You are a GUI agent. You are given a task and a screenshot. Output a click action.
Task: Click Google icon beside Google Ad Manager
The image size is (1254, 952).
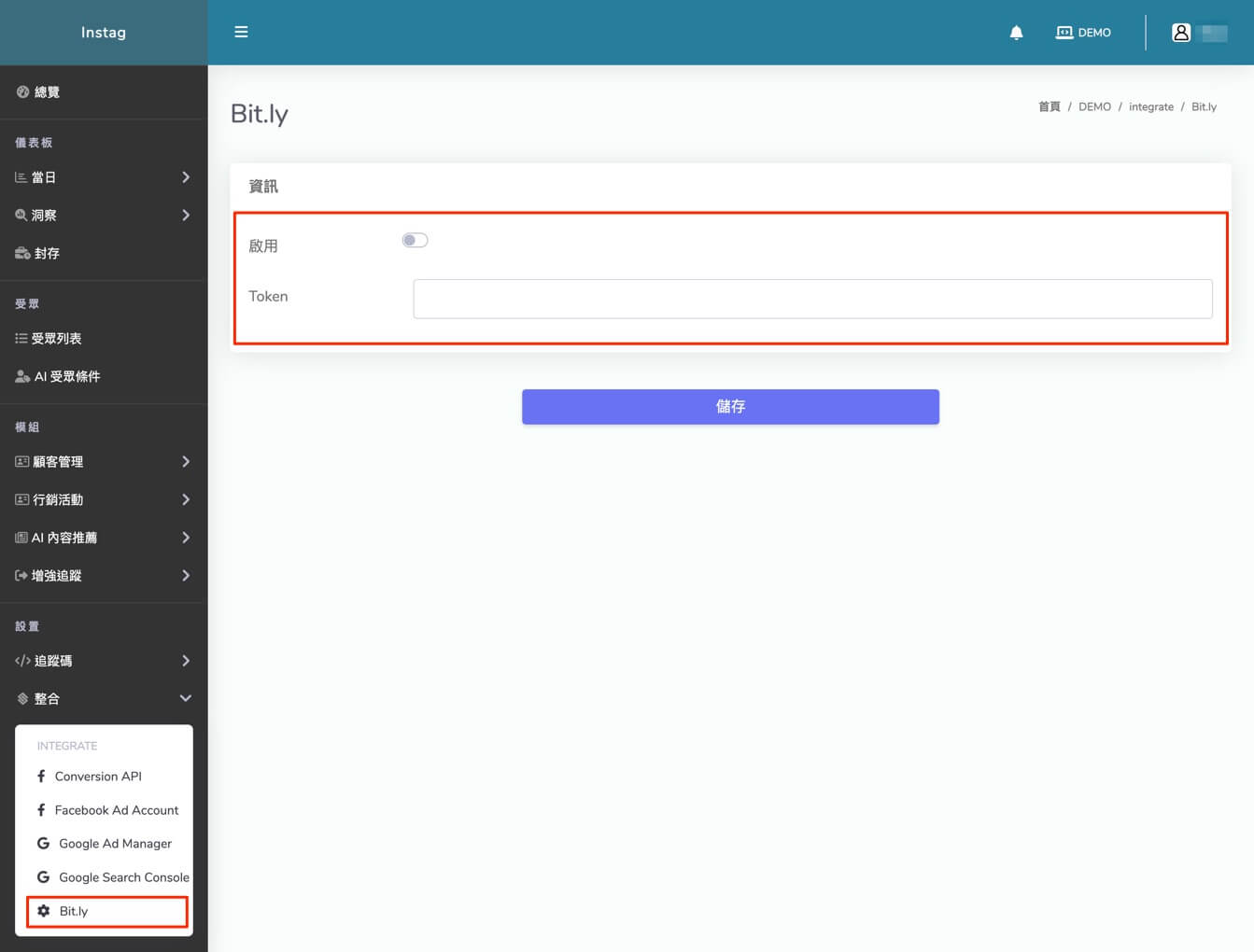[43, 844]
